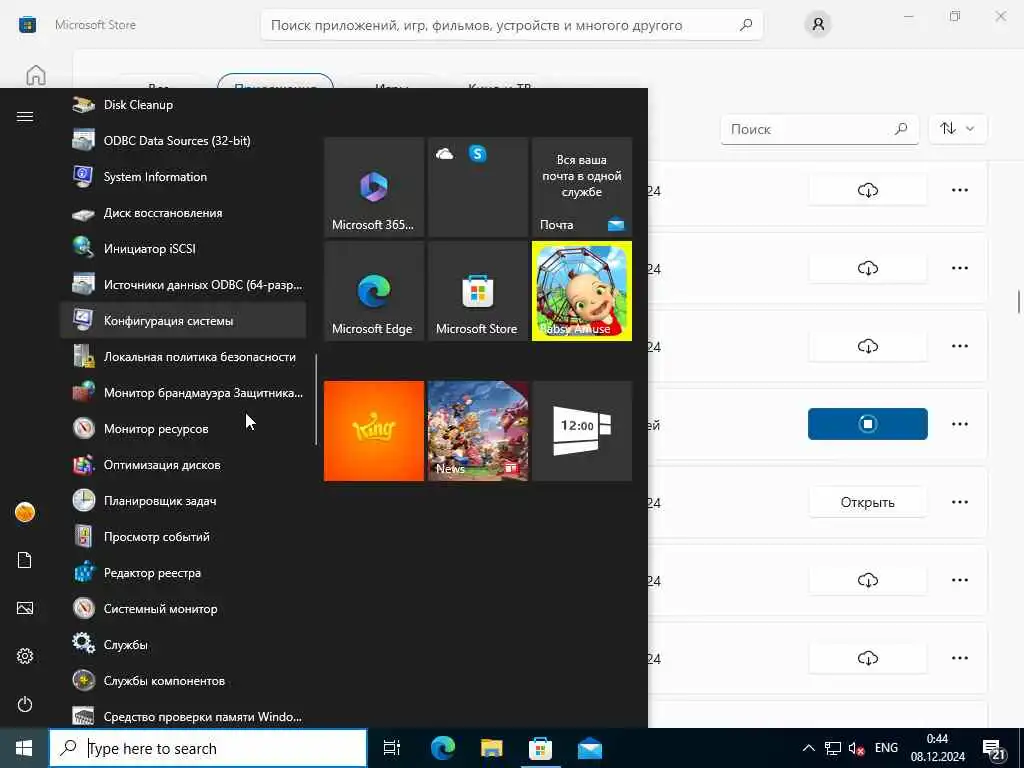The width and height of the screenshot is (1024, 768).
Task: Open Просмотр событий
Action: (183, 537)
